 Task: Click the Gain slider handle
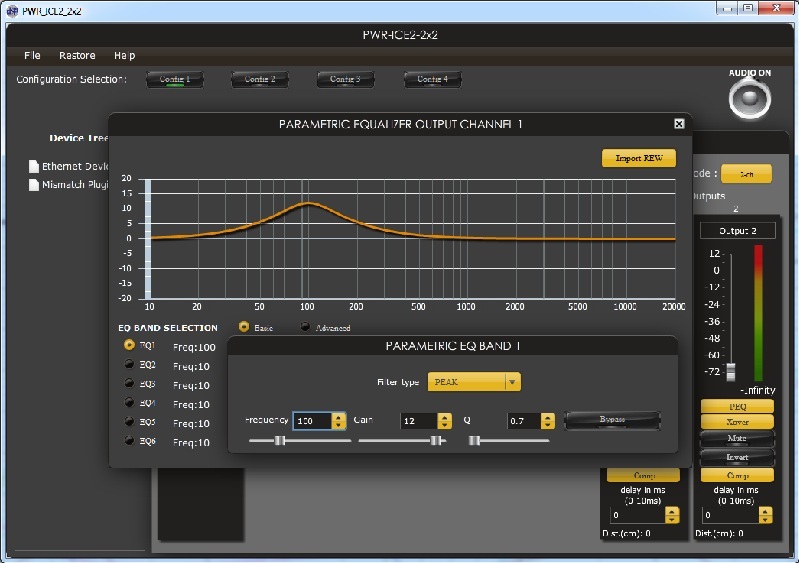(436, 440)
